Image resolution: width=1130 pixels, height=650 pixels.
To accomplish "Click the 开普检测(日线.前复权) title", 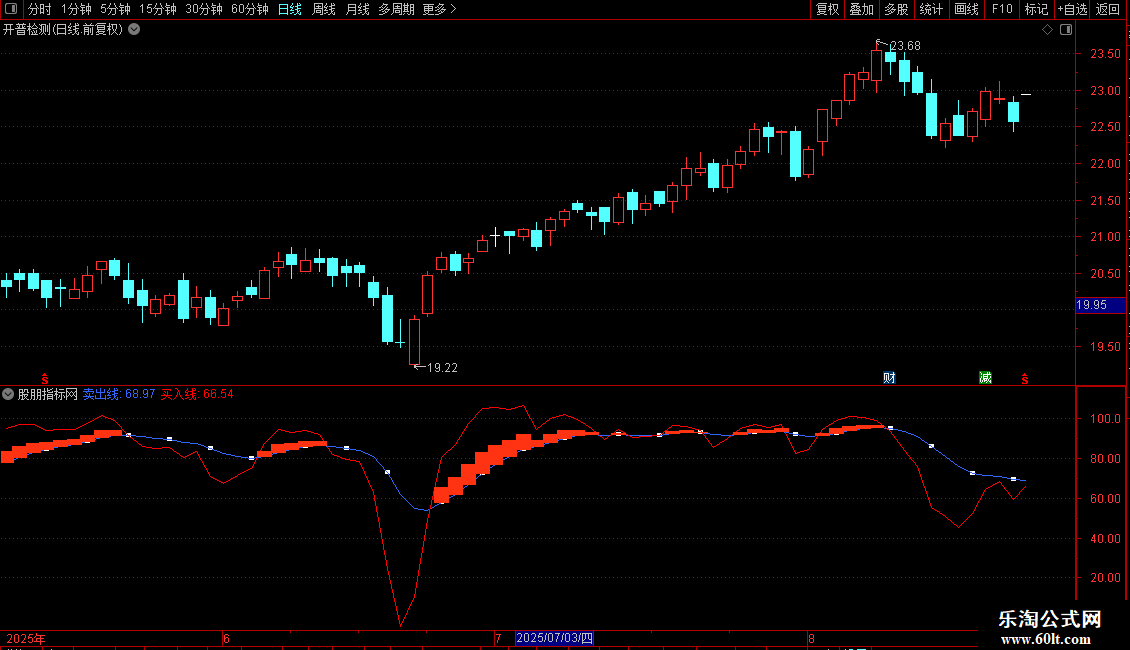I will (63, 30).
